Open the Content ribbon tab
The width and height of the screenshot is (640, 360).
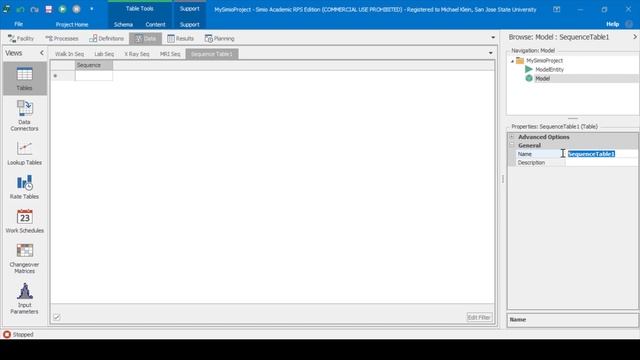tap(156, 24)
